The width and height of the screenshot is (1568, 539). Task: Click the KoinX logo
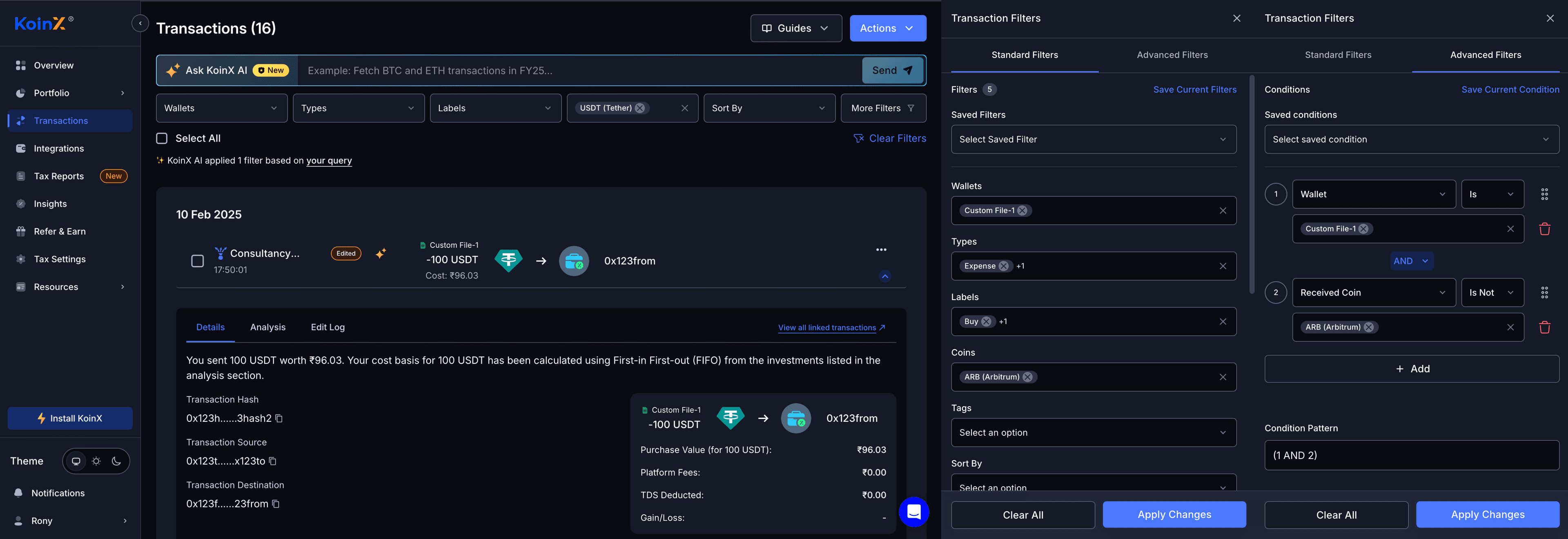pyautogui.click(x=43, y=24)
